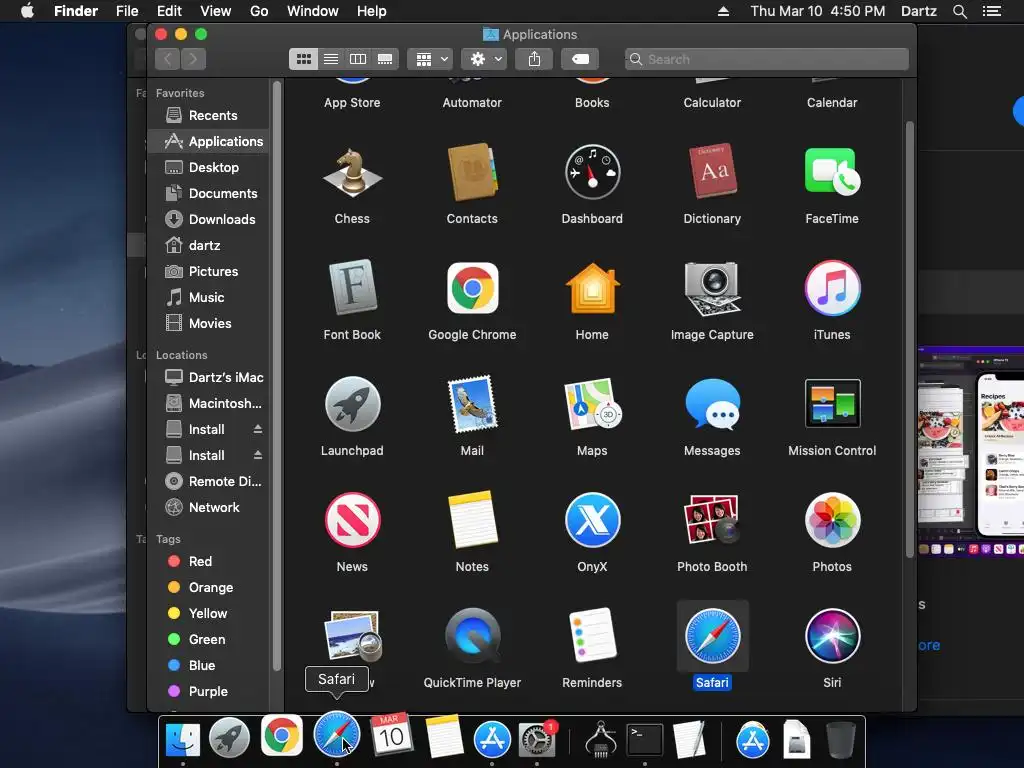Go back with the toolbar back arrow

(x=168, y=59)
